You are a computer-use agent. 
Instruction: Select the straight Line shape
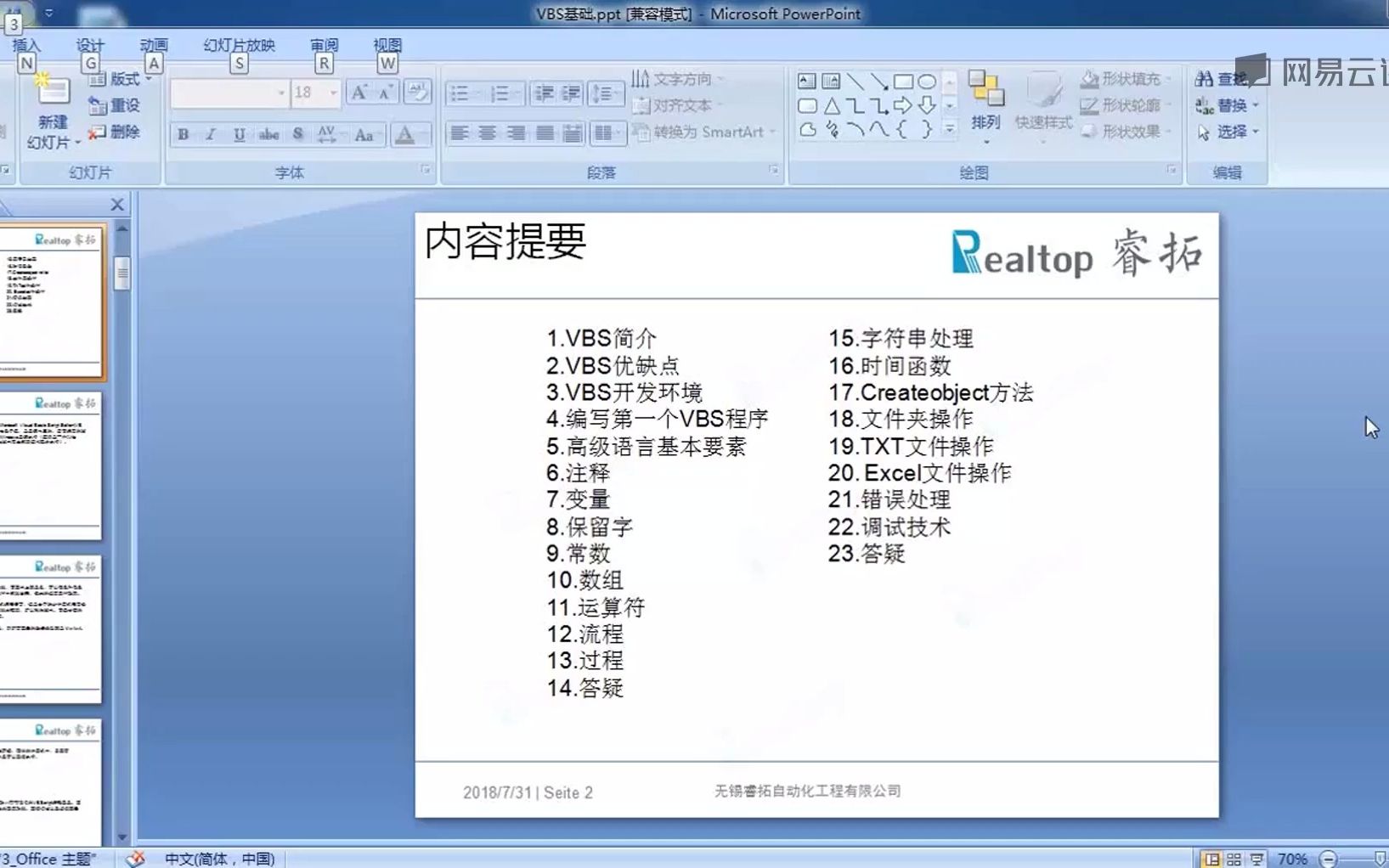pos(855,82)
